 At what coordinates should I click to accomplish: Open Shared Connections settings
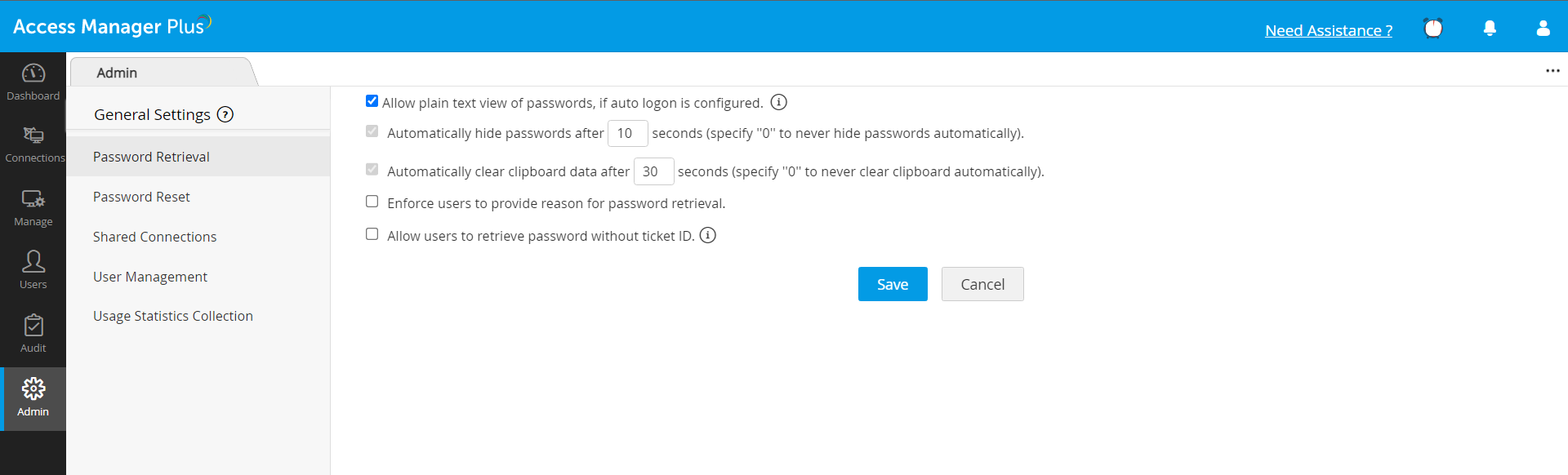click(155, 237)
